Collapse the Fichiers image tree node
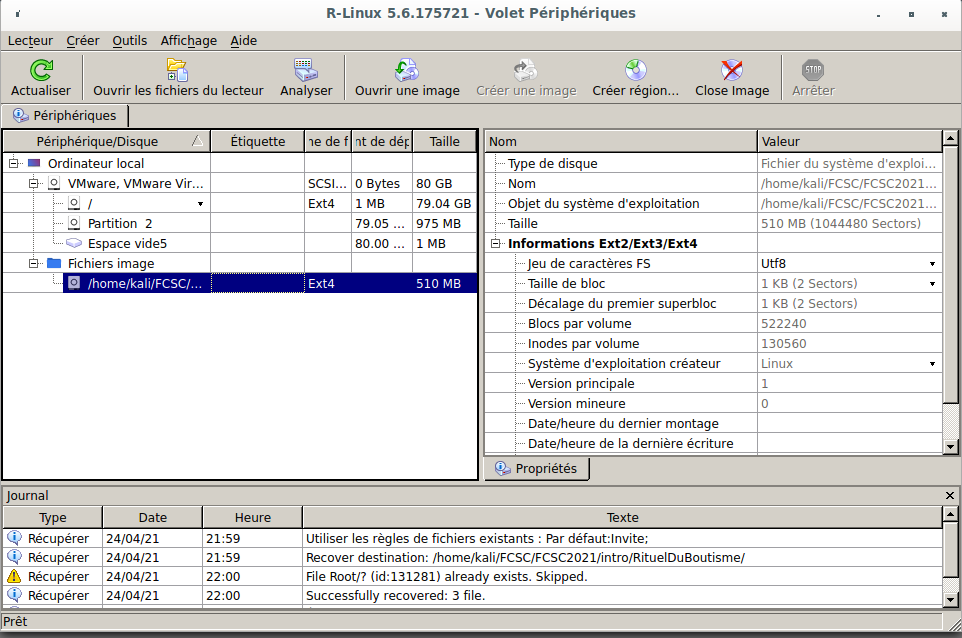The height and width of the screenshot is (638, 962). click(34, 263)
